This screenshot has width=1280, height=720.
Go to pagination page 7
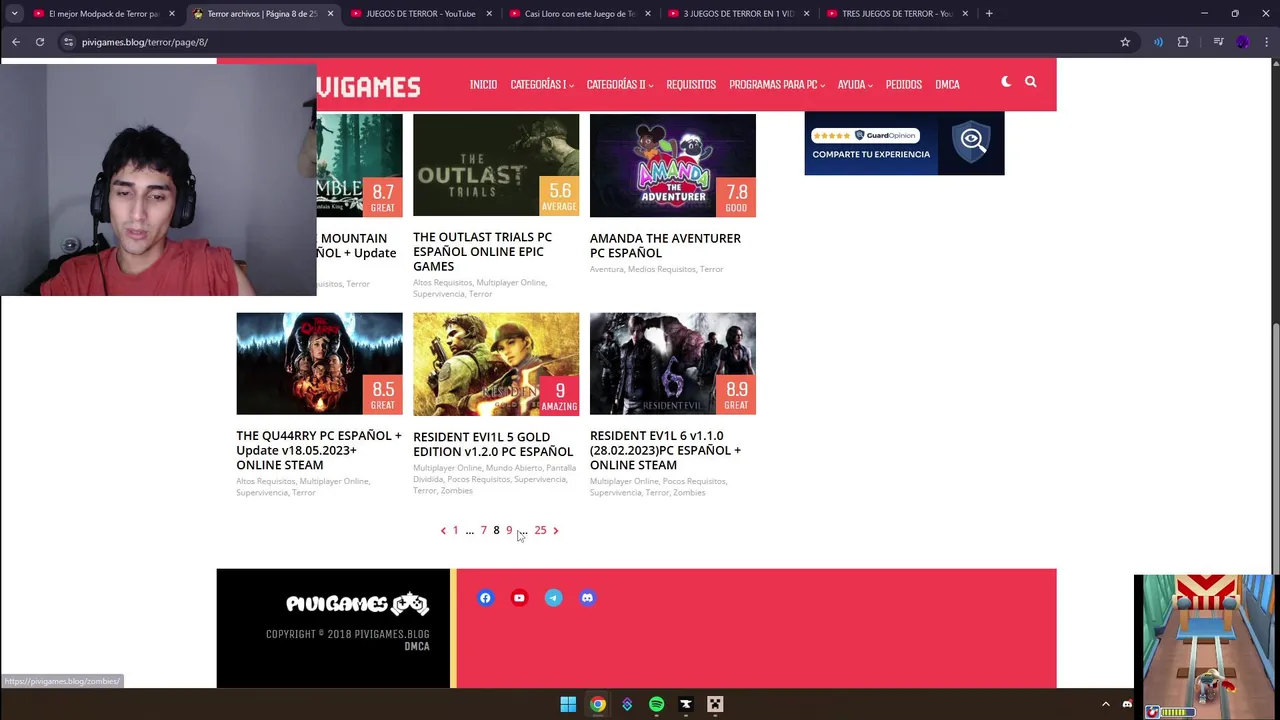click(x=483, y=531)
